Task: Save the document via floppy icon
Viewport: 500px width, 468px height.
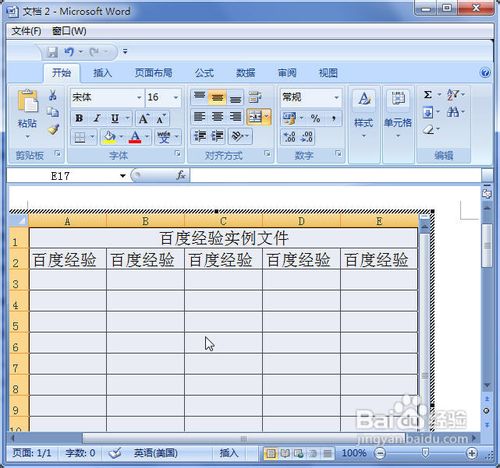Action: (52, 52)
